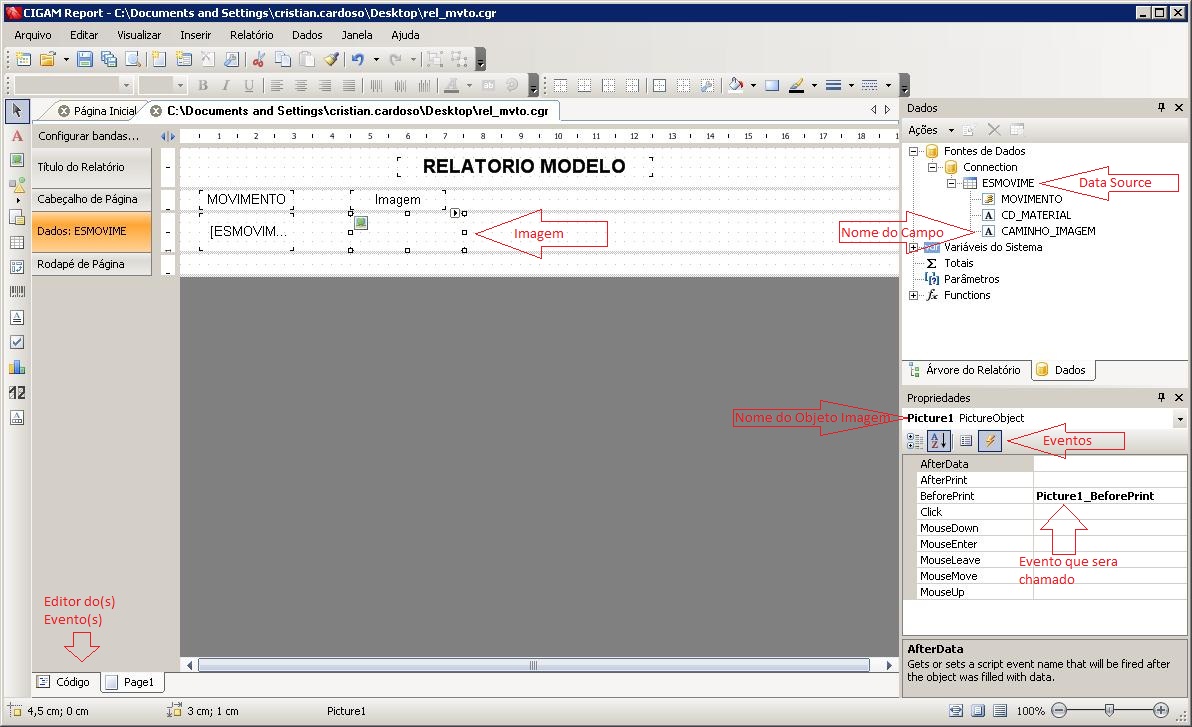Adjust the zoom slider handle

point(1109,710)
